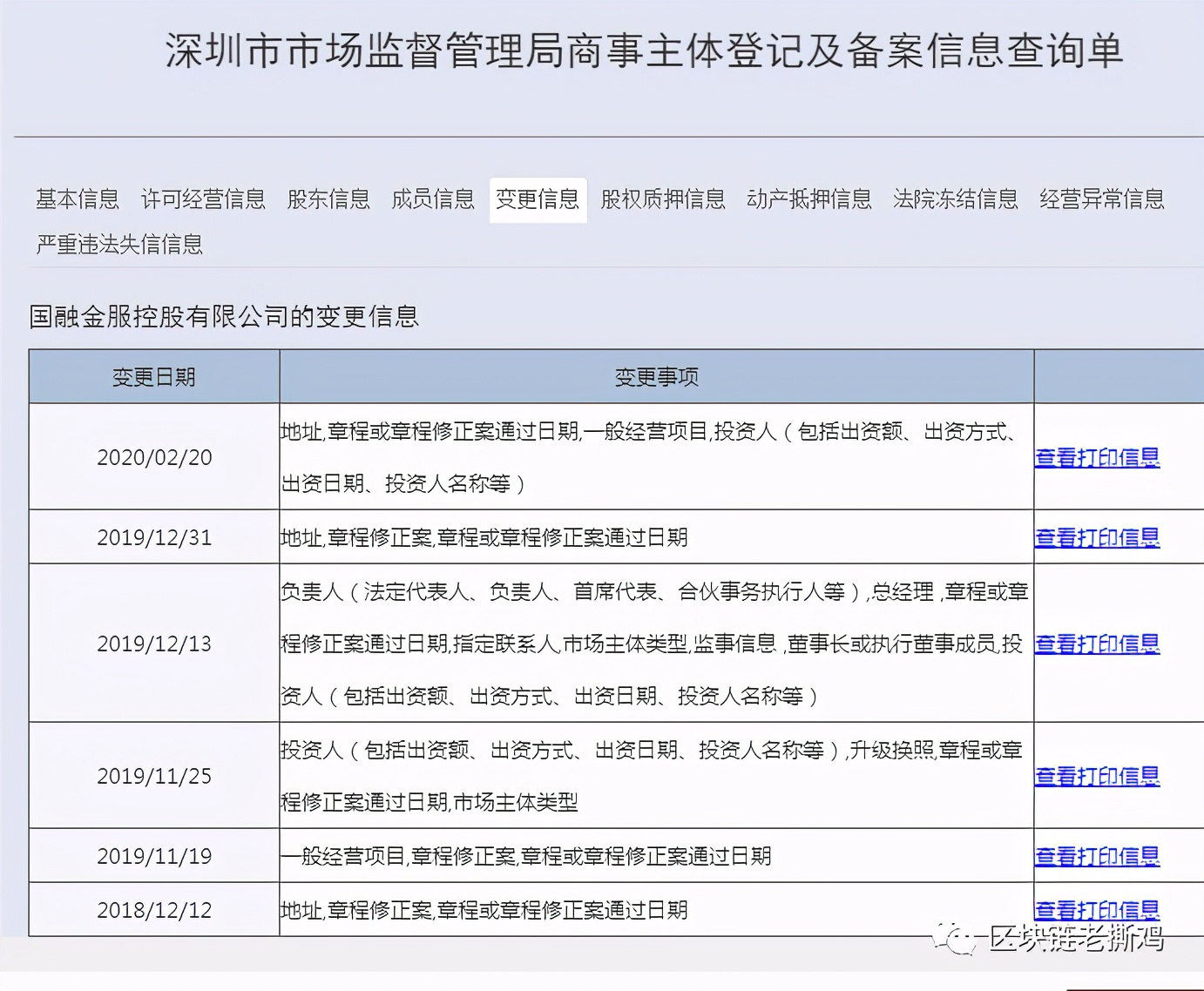The height and width of the screenshot is (991, 1204).
Task: Select the 2020/02/20 change item text with 一般经营项目,投资人
Action: click(650, 457)
